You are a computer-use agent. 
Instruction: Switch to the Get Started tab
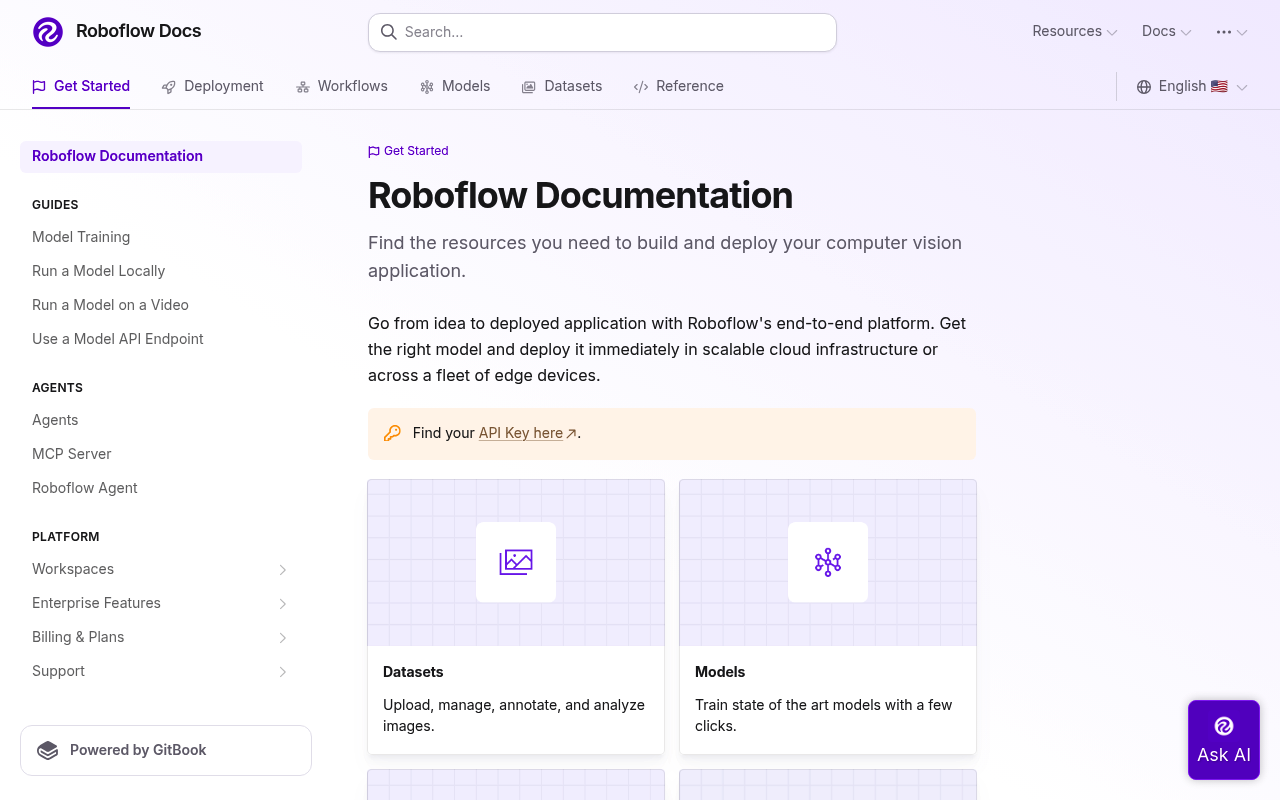[81, 87]
